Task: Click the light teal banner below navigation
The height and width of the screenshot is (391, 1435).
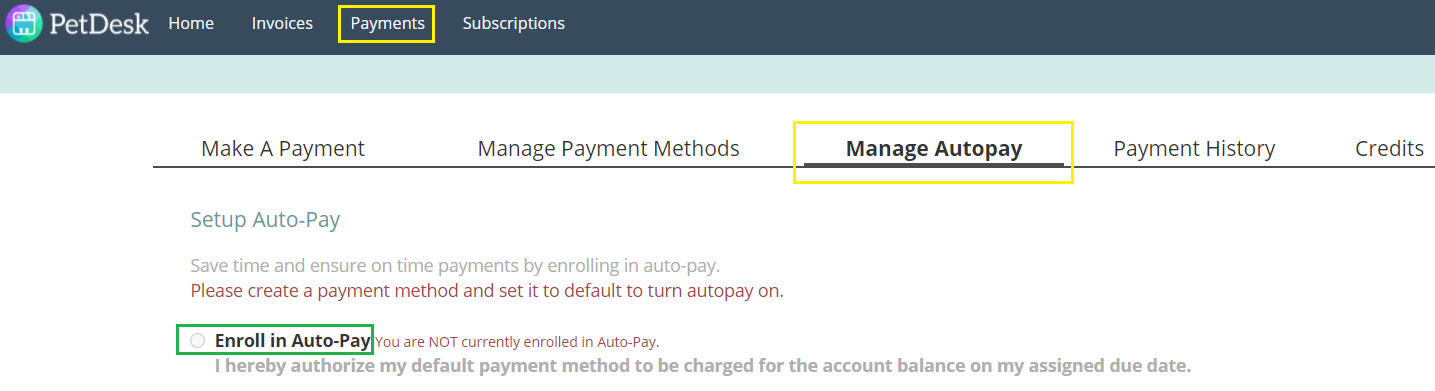Action: coord(717,75)
